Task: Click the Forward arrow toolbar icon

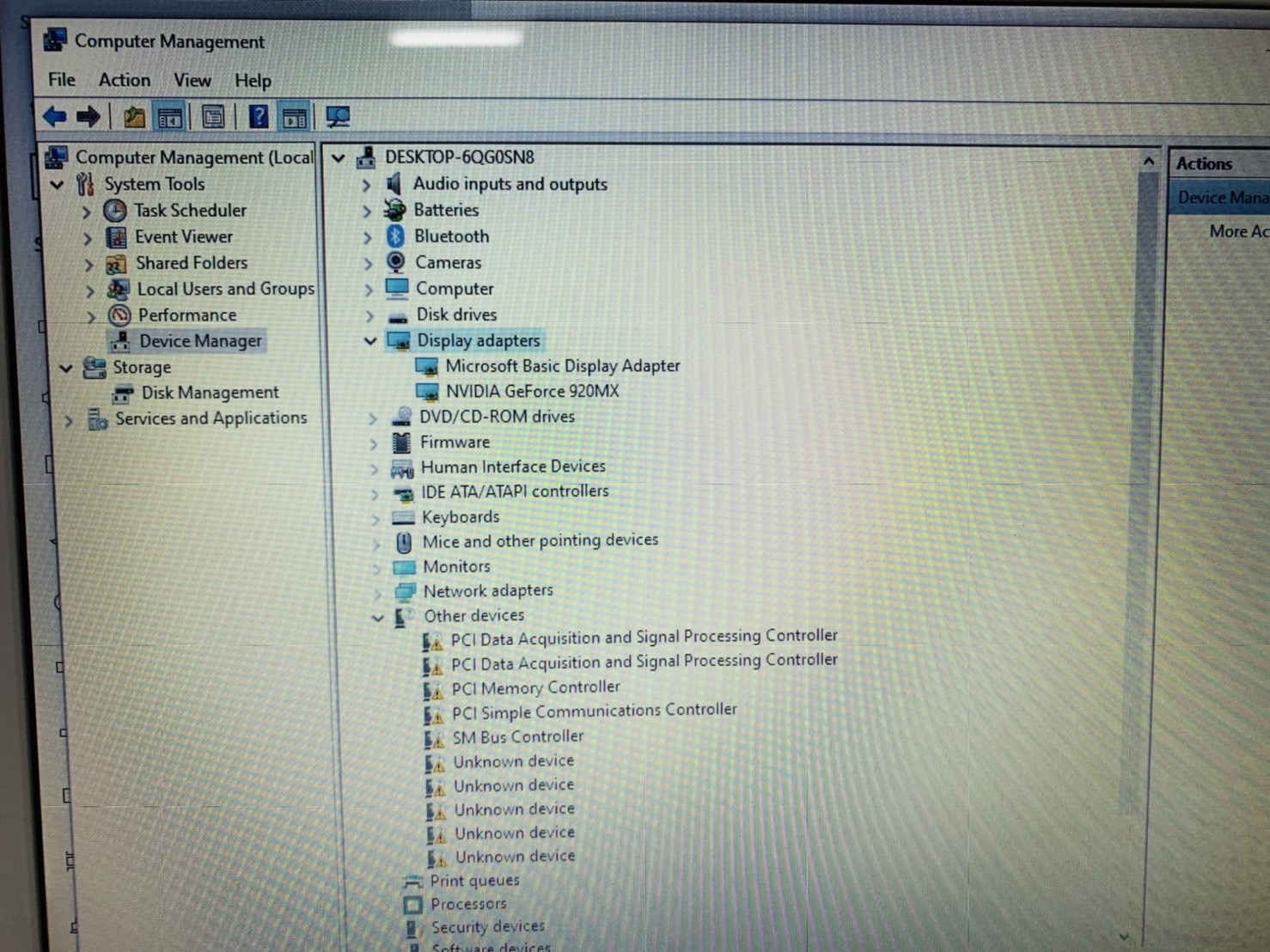Action: point(89,117)
